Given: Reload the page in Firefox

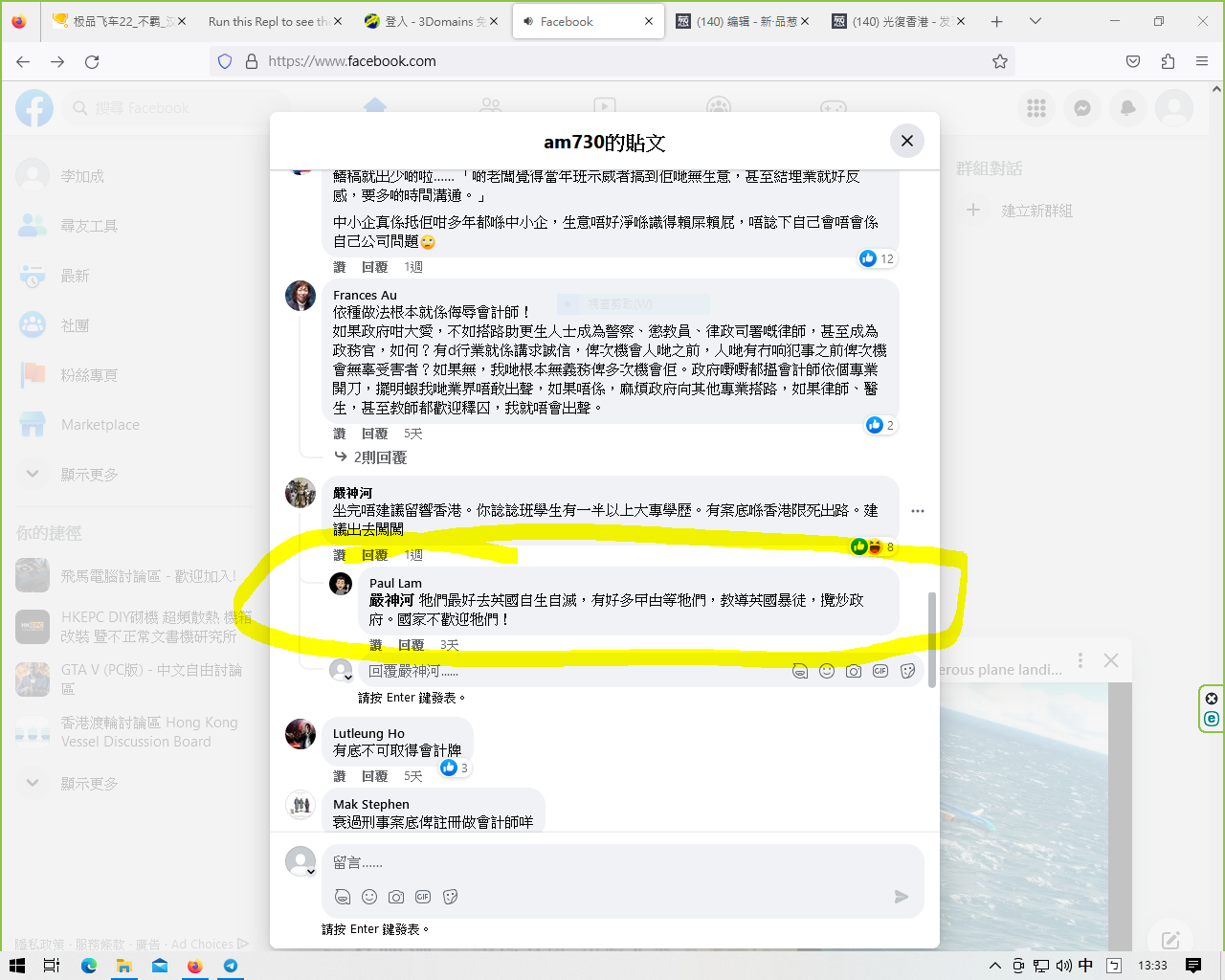Looking at the screenshot, I should point(92,61).
